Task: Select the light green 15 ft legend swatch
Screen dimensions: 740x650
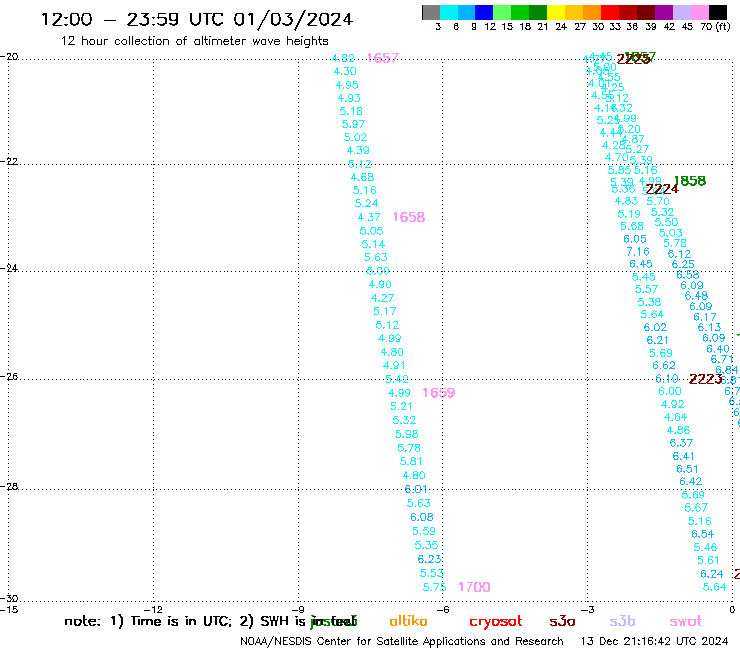Action: click(x=502, y=12)
